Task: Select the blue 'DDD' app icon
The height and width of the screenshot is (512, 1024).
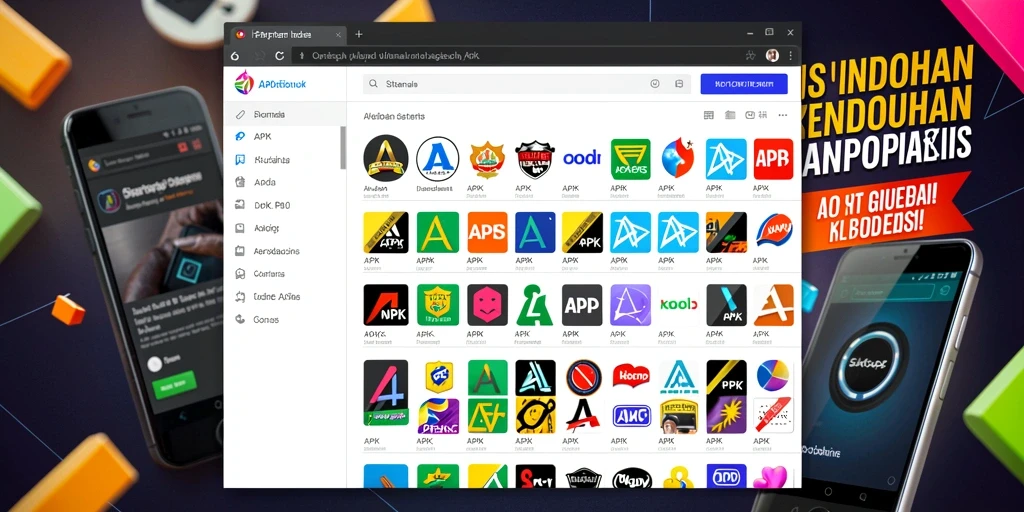Action: 726,476
